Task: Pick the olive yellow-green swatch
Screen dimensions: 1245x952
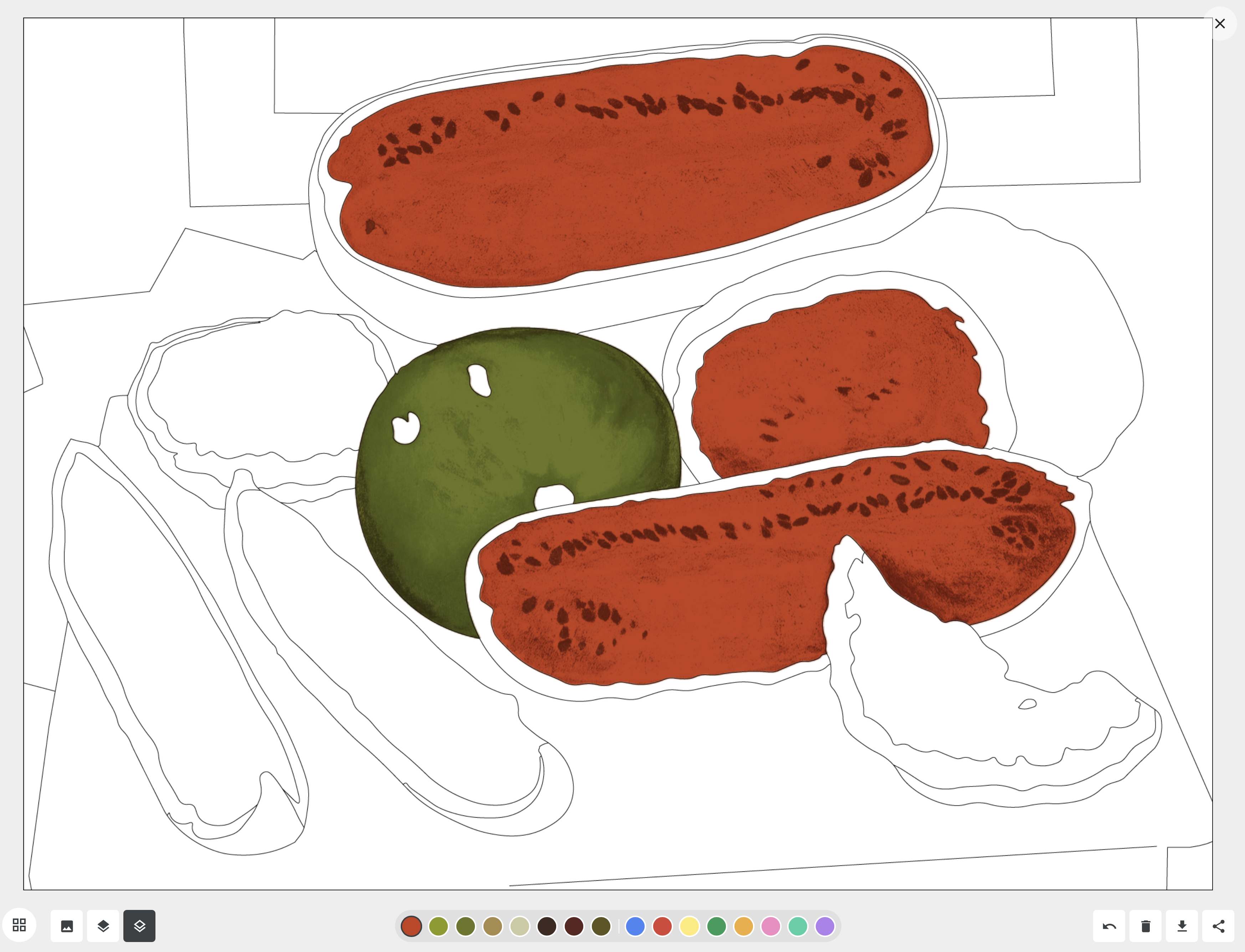Action: [x=439, y=926]
